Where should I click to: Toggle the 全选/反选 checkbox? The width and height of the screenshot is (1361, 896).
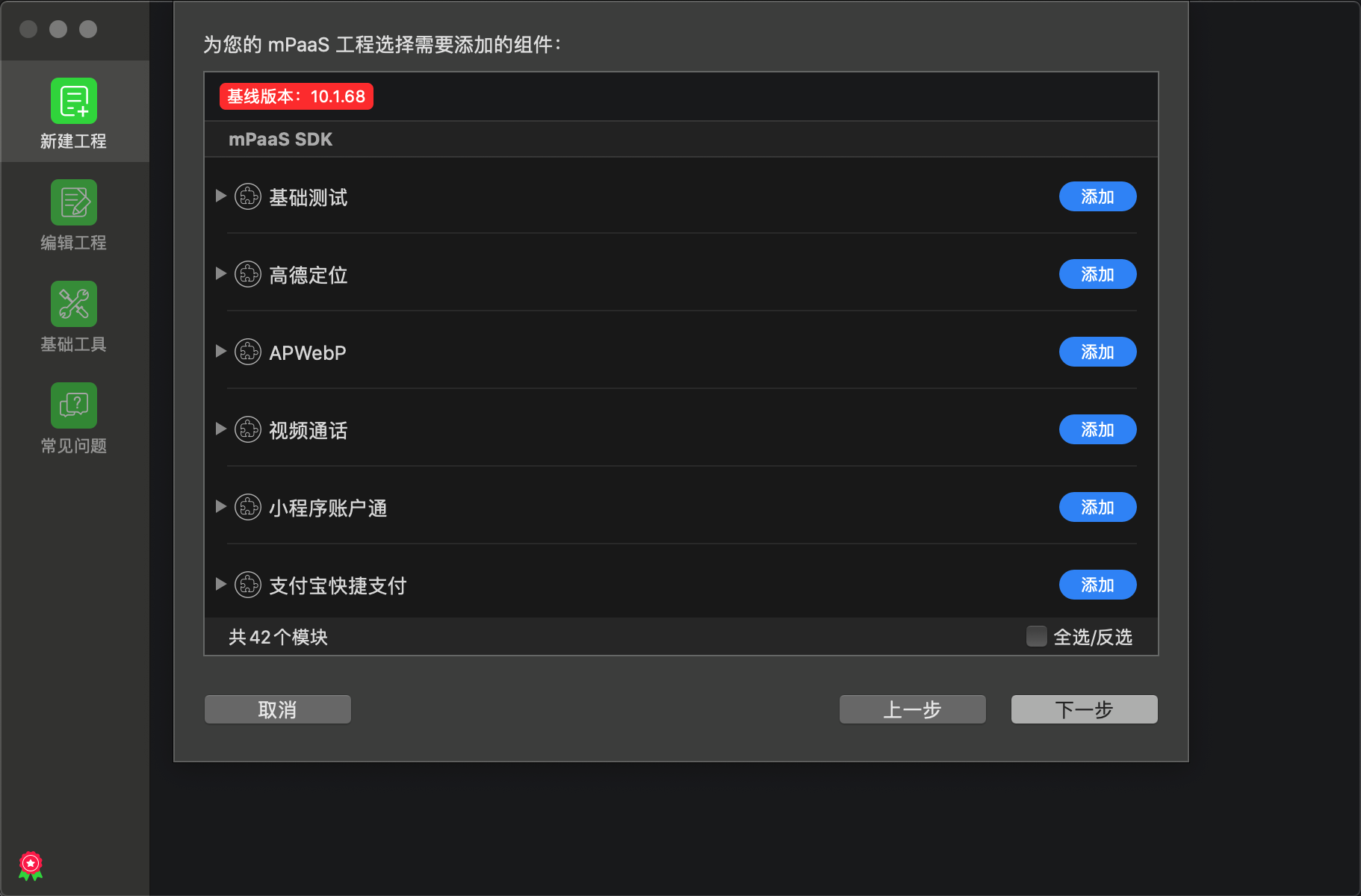point(1036,636)
